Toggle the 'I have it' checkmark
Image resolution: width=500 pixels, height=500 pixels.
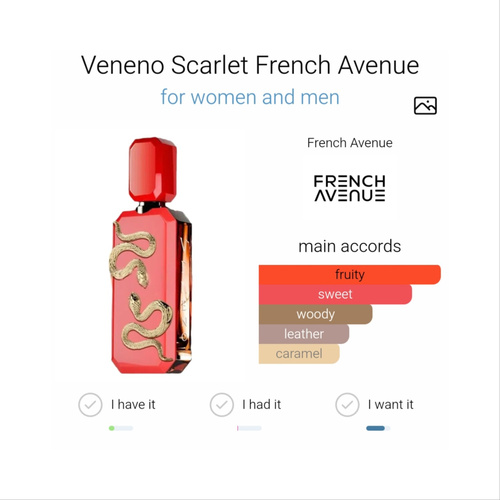(90, 405)
